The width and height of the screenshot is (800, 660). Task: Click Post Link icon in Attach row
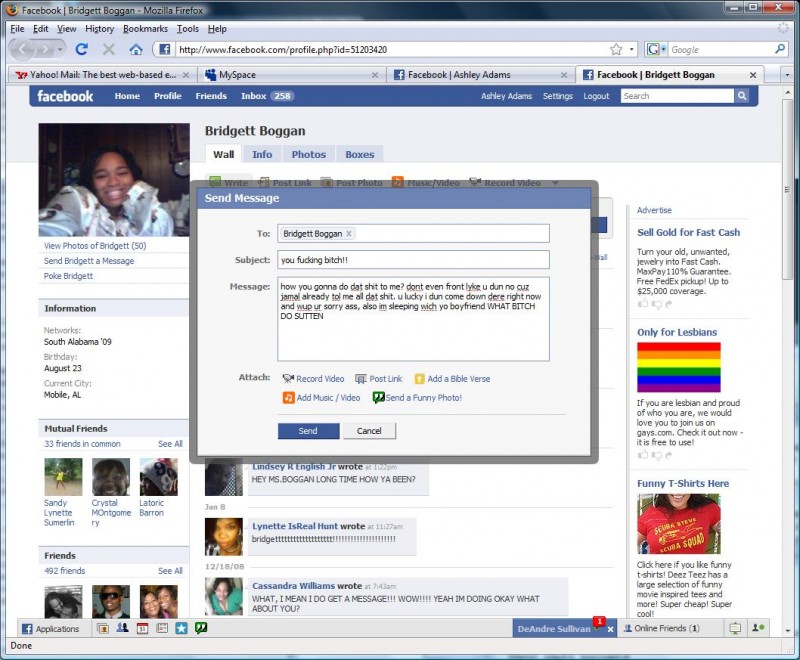(x=361, y=378)
